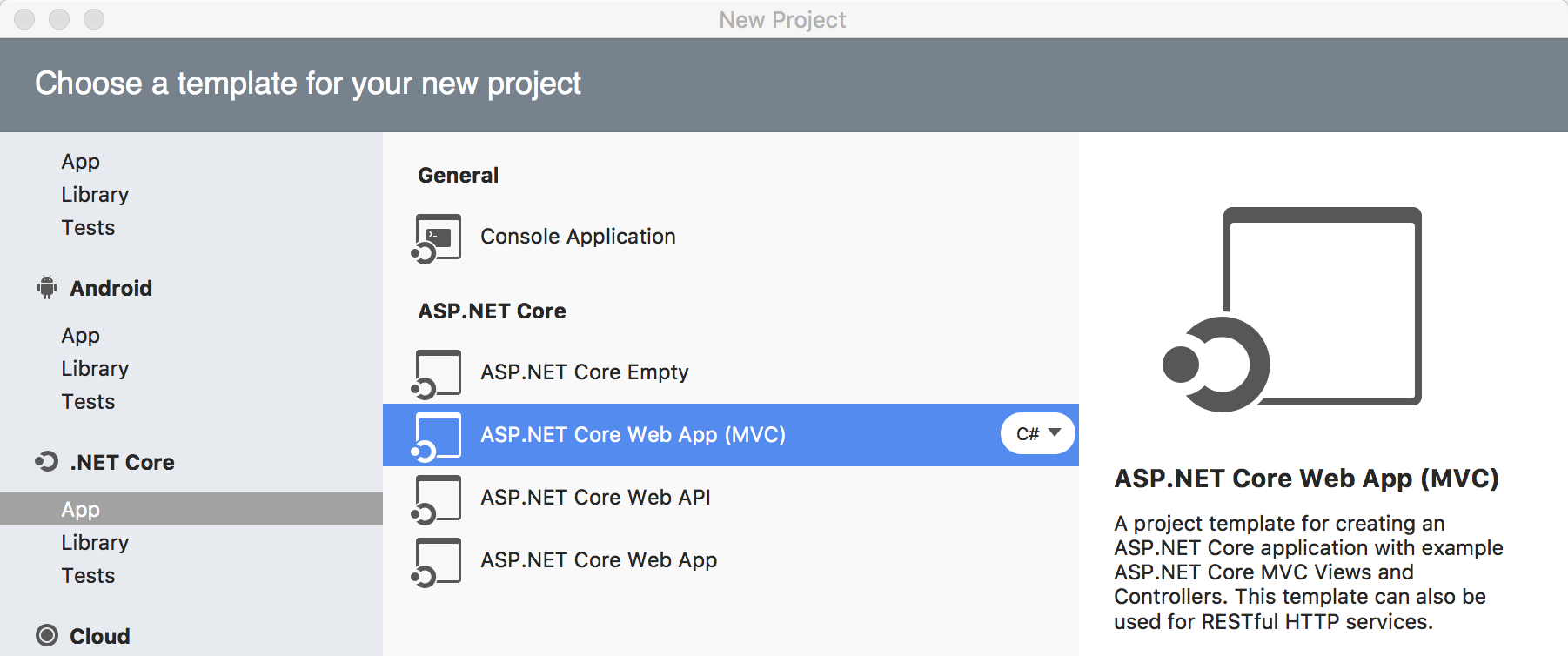The height and width of the screenshot is (656, 1568).
Task: Click the ASP.NET Core section header
Action: coord(492,311)
